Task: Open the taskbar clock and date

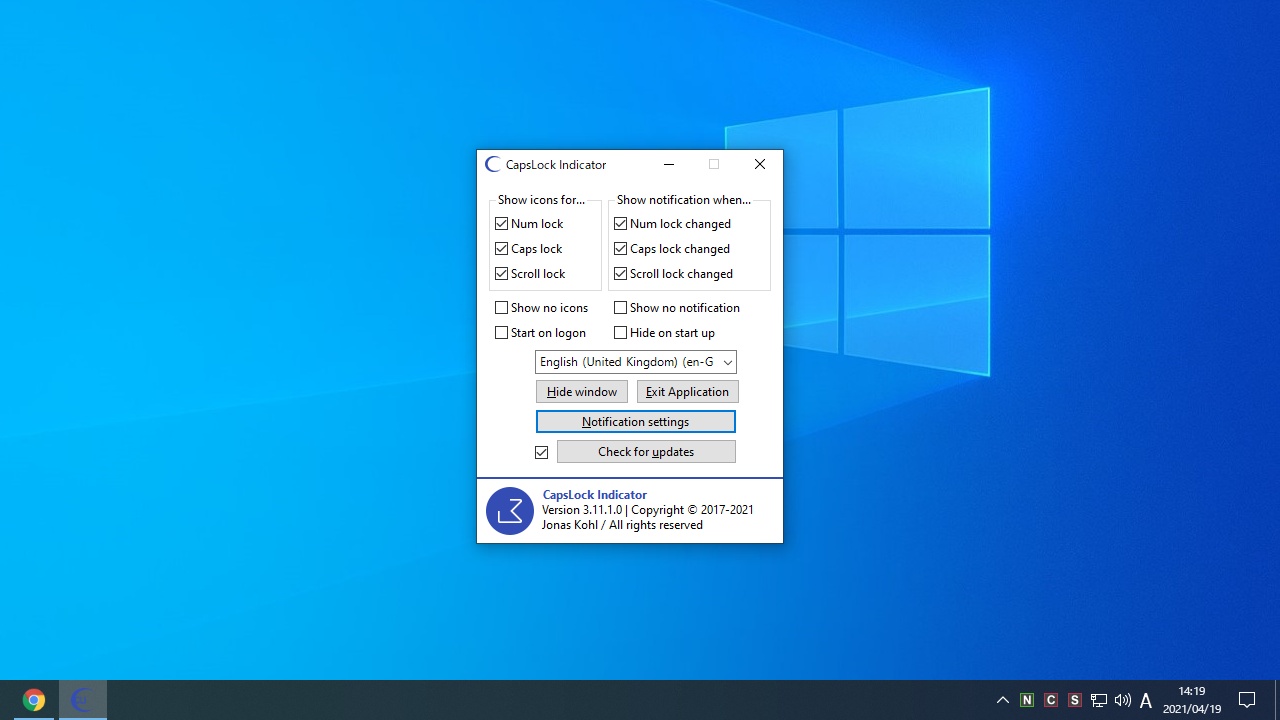Action: [x=1192, y=700]
